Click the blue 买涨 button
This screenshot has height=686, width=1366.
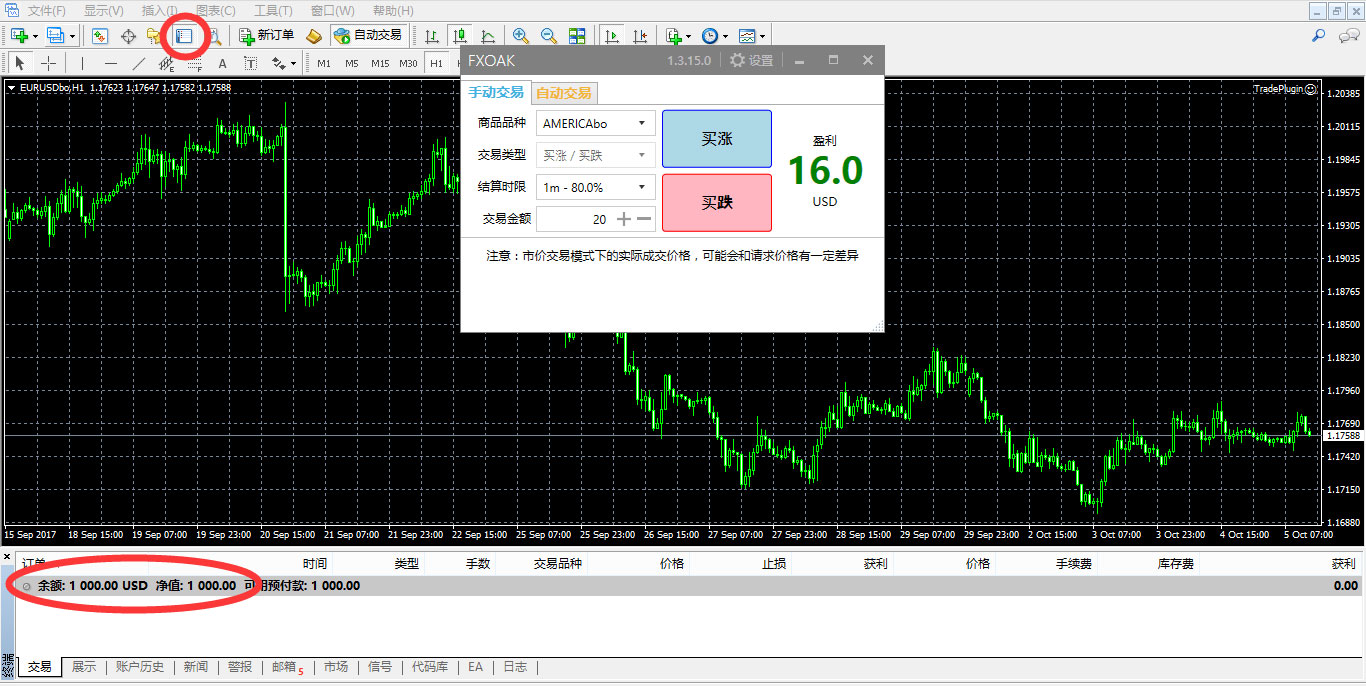(x=717, y=139)
